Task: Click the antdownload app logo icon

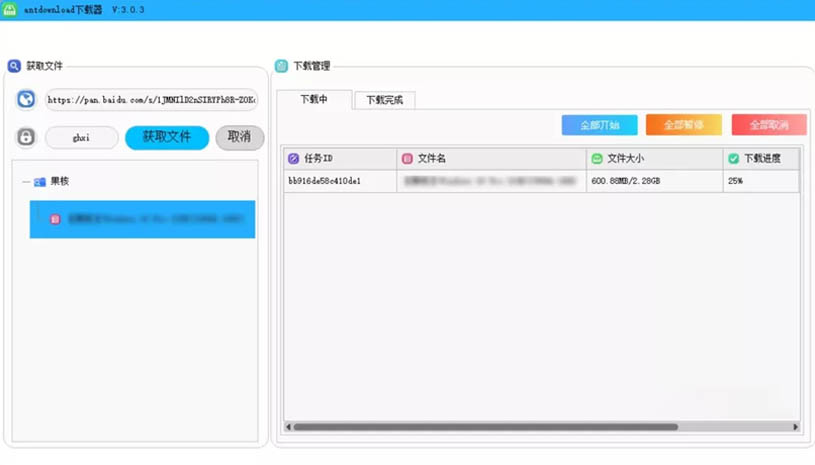Action: [x=10, y=10]
